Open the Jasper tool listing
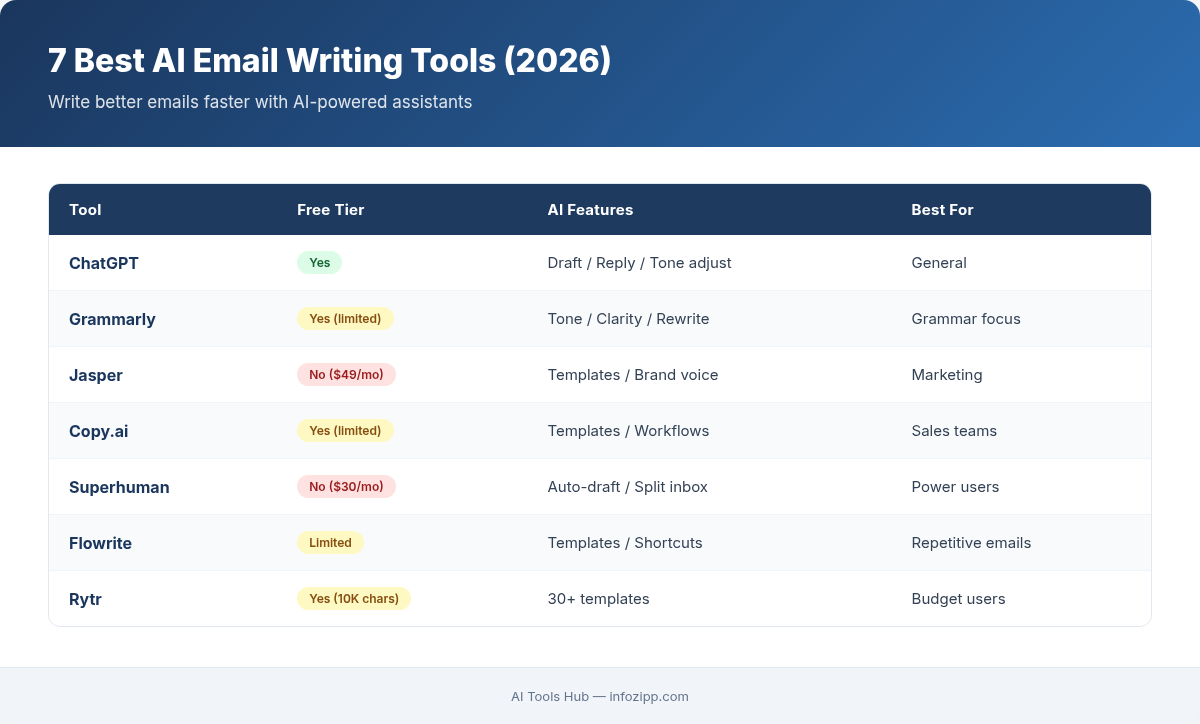Screen dimensions: 1200x724 pyautogui.click(x=96, y=375)
